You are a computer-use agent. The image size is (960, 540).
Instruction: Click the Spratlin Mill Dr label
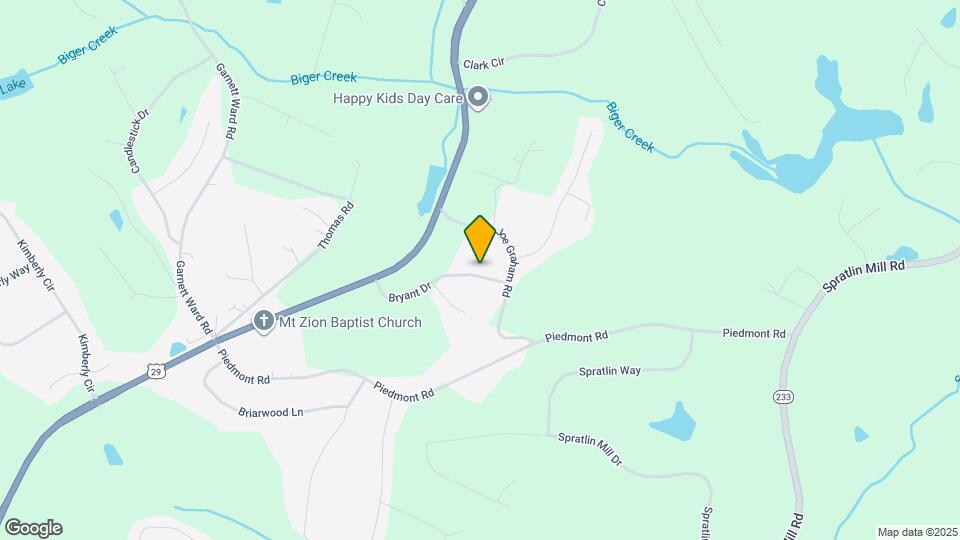coord(590,449)
